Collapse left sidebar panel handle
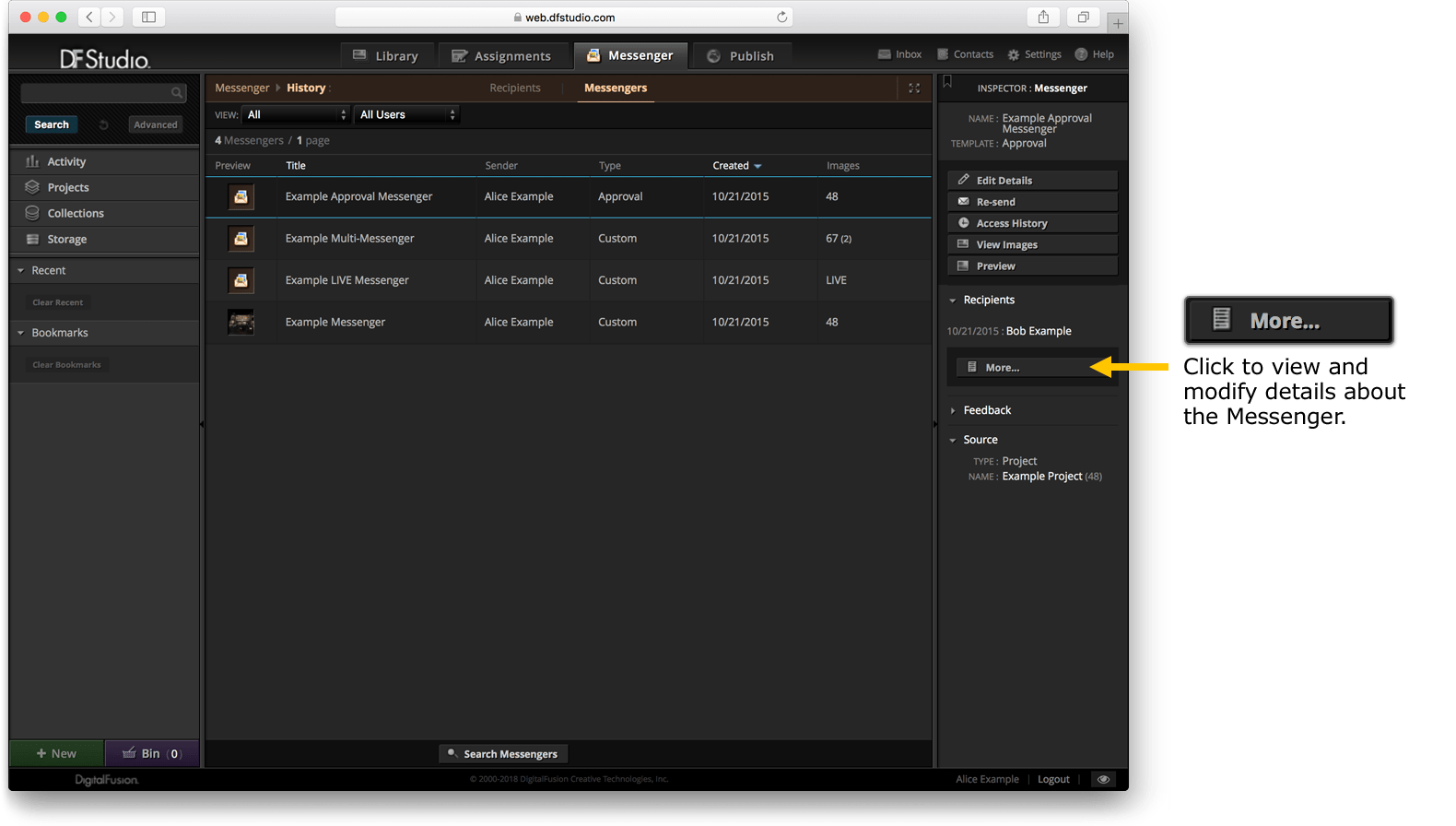Screen dimensions: 1456x826 (x=202, y=424)
